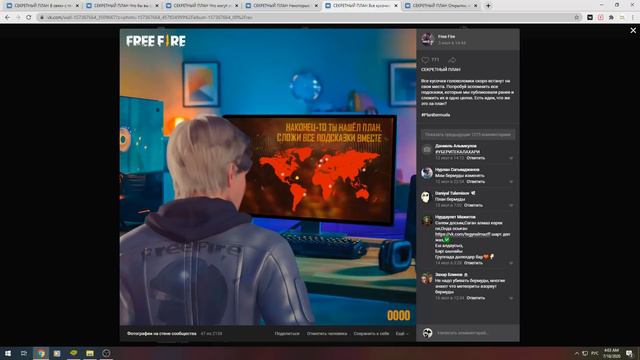This screenshot has height=360, width=640.
Task: Close the second browser tab
Action: pyautogui.click(x=157, y=6)
